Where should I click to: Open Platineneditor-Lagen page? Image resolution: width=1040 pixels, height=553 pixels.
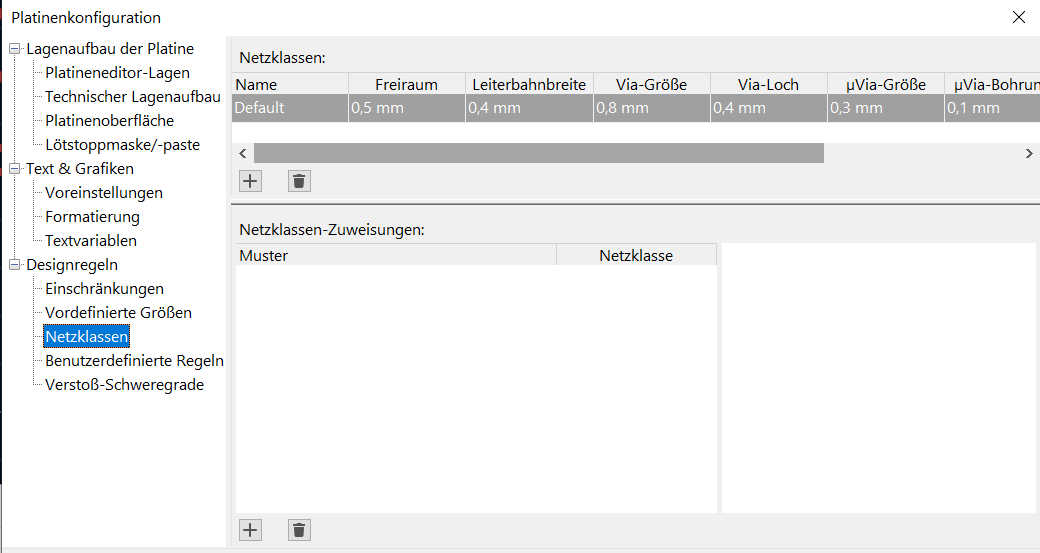(x=117, y=73)
